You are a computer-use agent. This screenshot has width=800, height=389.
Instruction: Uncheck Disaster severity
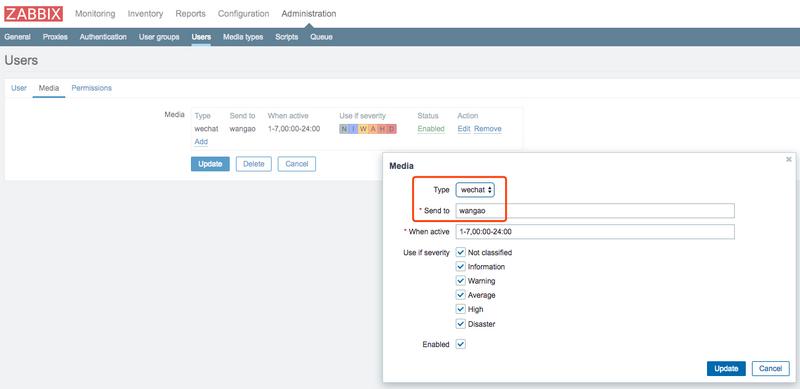pos(461,324)
